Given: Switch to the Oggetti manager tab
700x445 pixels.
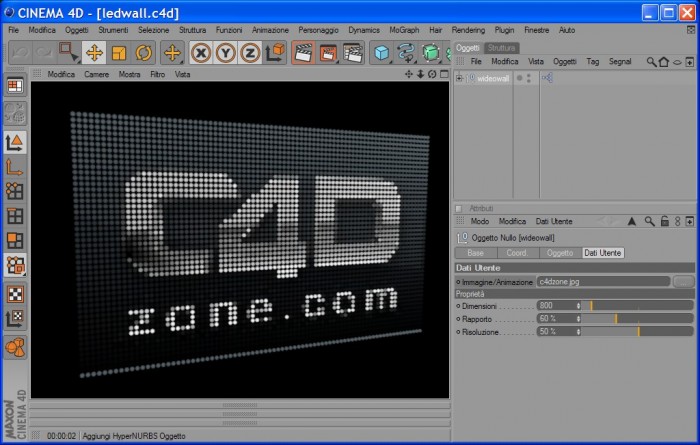Looking at the screenshot, I should point(467,48).
